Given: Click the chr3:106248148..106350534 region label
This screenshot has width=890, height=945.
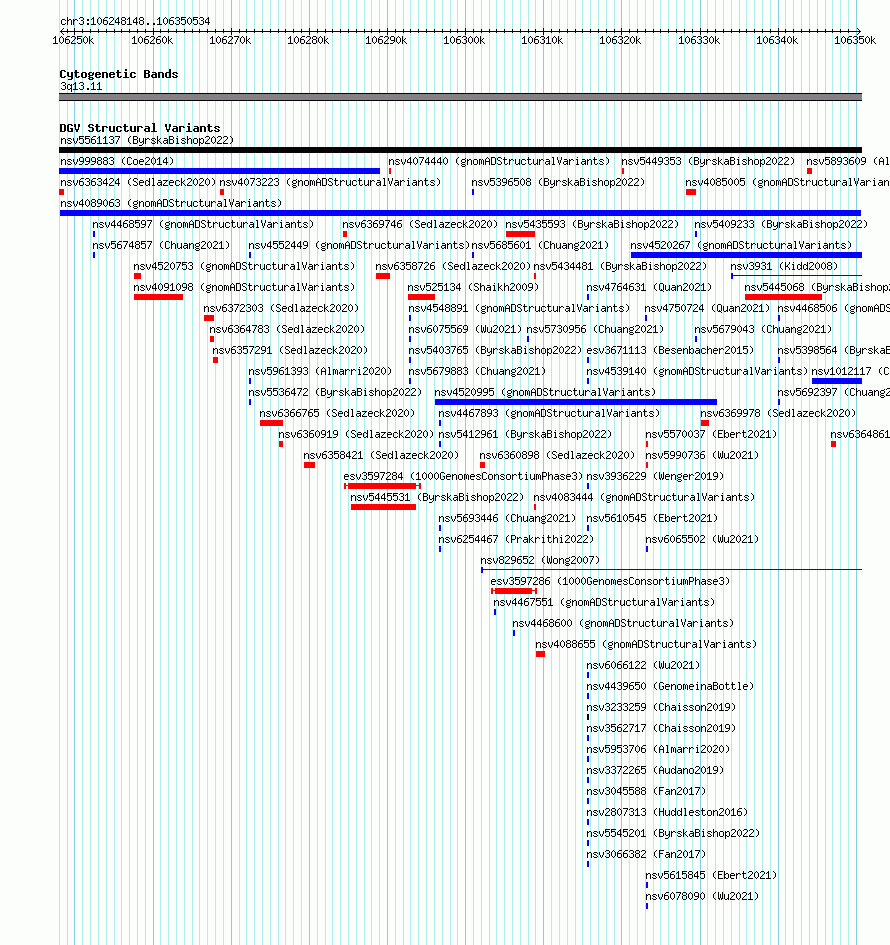Looking at the screenshot, I should click(x=135, y=21).
